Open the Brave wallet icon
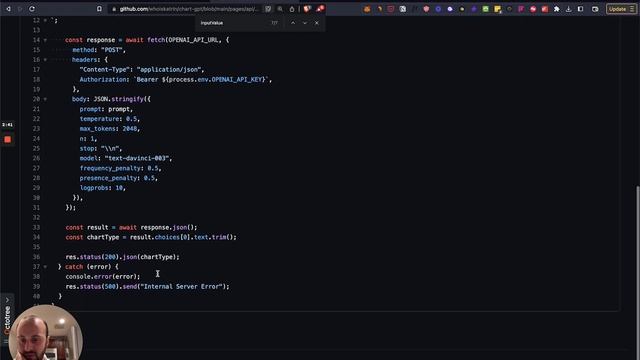The image size is (640, 360). pos(595,9)
